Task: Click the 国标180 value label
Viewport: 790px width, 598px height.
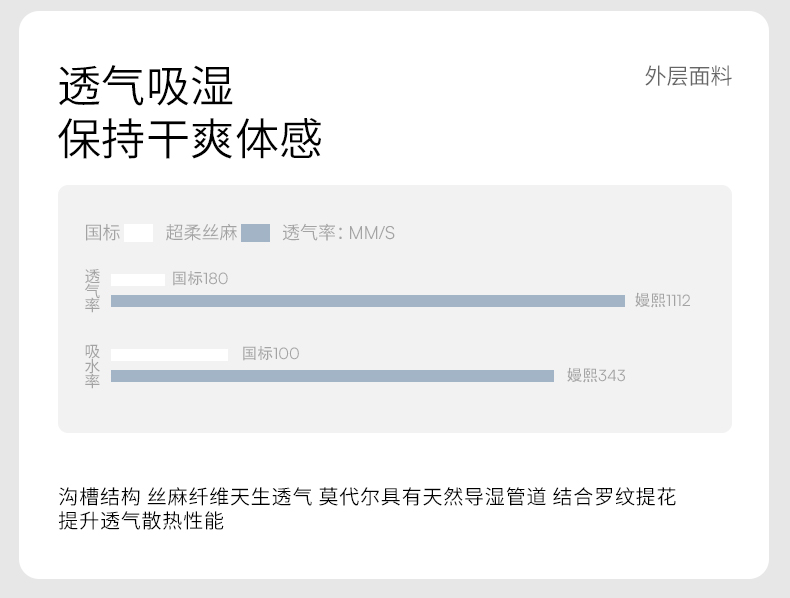Action: [x=200, y=278]
